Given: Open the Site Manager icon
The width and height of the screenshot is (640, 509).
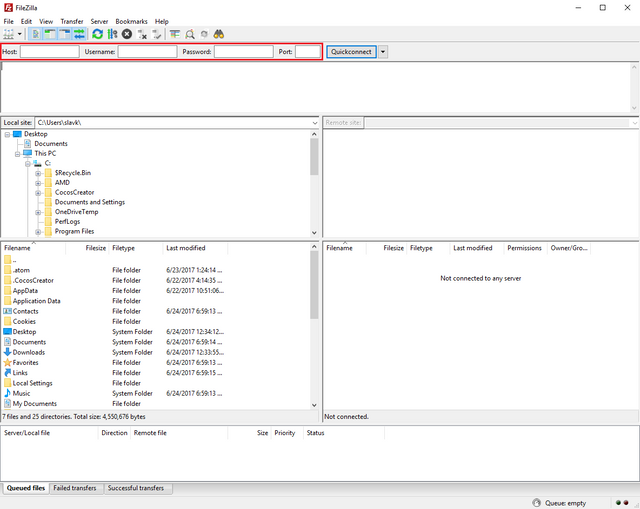Looking at the screenshot, I should click(9, 34).
